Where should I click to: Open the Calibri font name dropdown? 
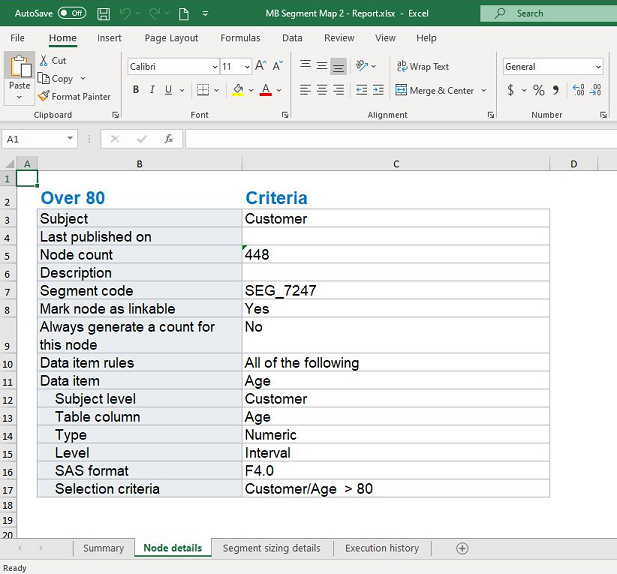point(214,67)
